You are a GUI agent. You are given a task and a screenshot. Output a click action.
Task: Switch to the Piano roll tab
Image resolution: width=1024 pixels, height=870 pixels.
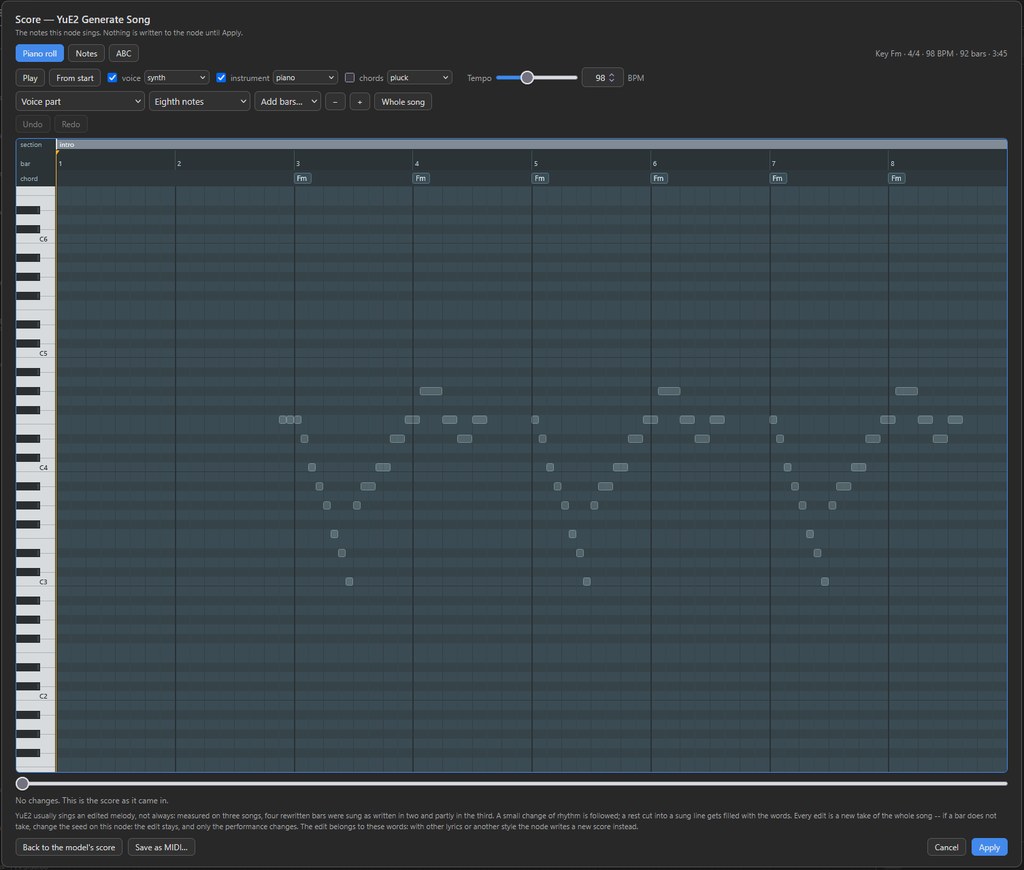39,54
